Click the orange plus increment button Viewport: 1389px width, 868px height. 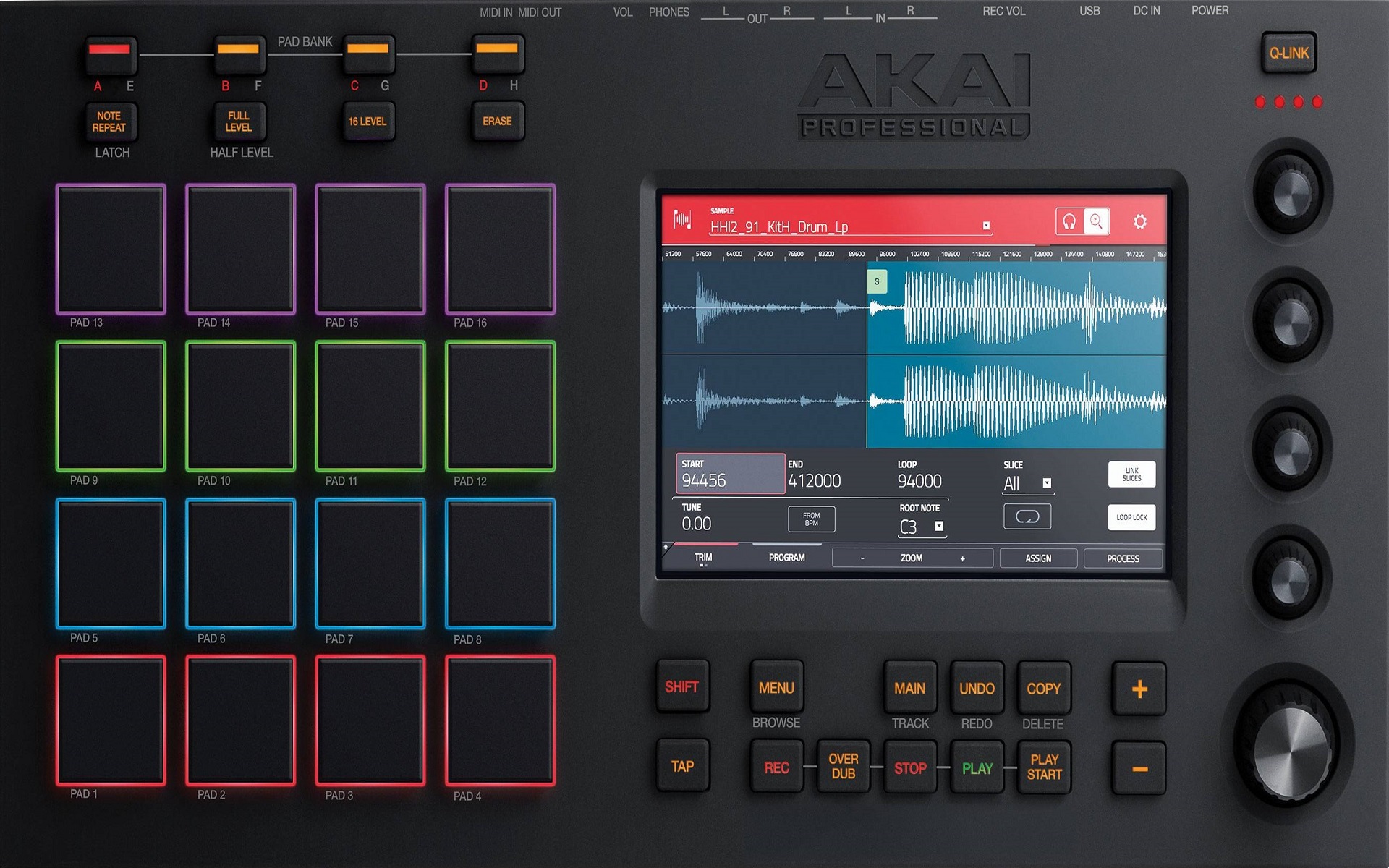point(1139,689)
